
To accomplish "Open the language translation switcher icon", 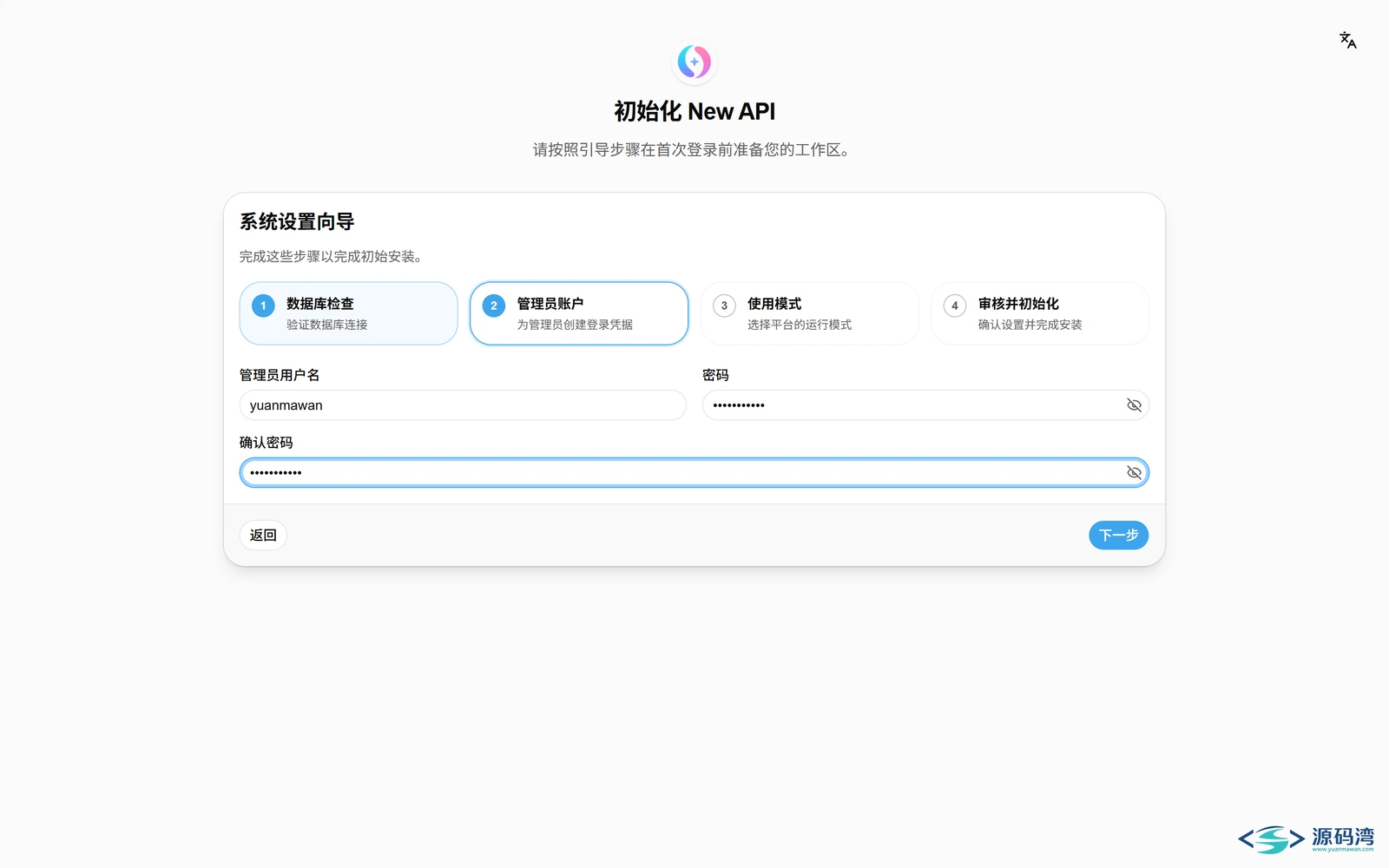I will (1347, 40).
